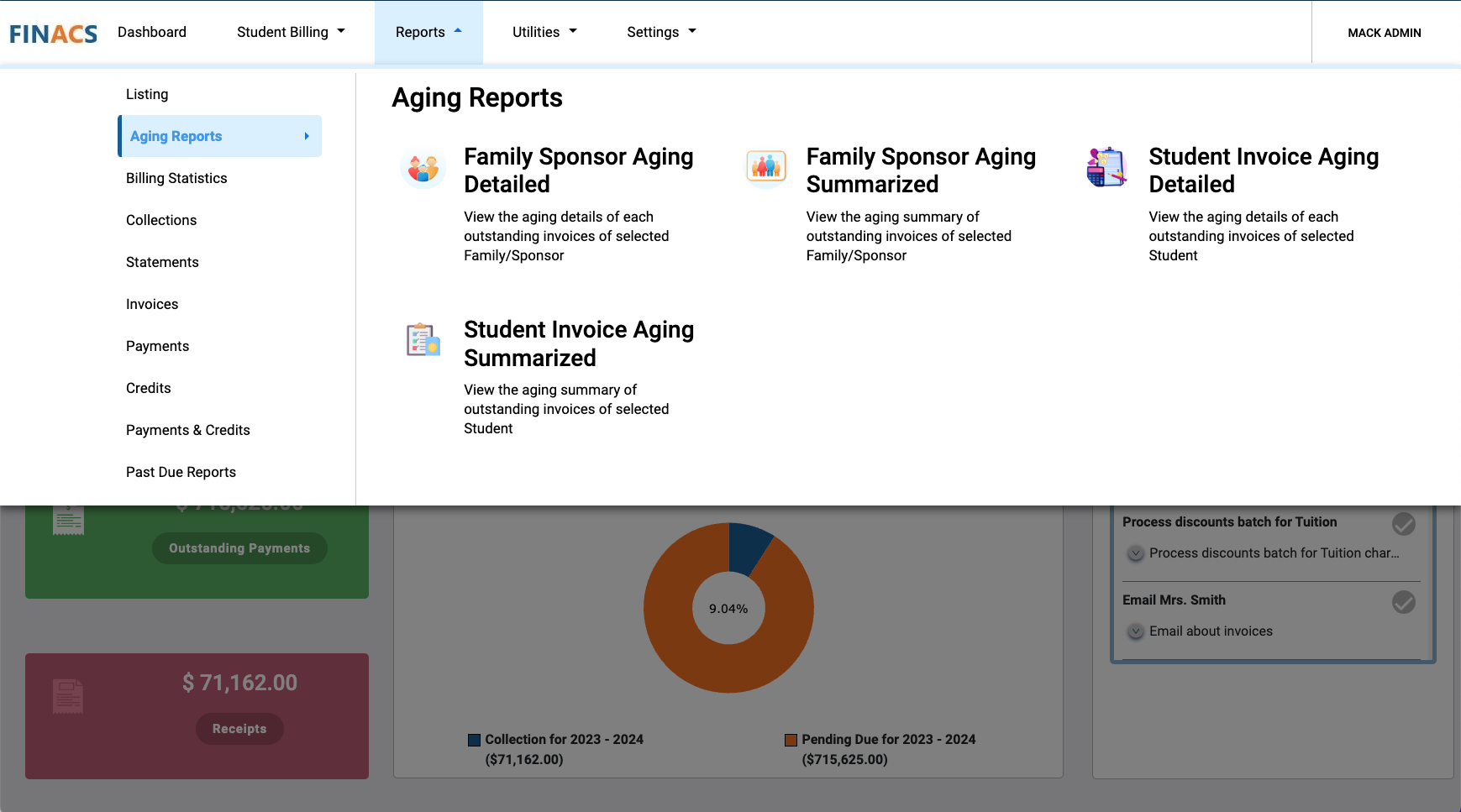
Task: Open the MACK ADMIN user profile
Action: pyautogui.click(x=1385, y=33)
